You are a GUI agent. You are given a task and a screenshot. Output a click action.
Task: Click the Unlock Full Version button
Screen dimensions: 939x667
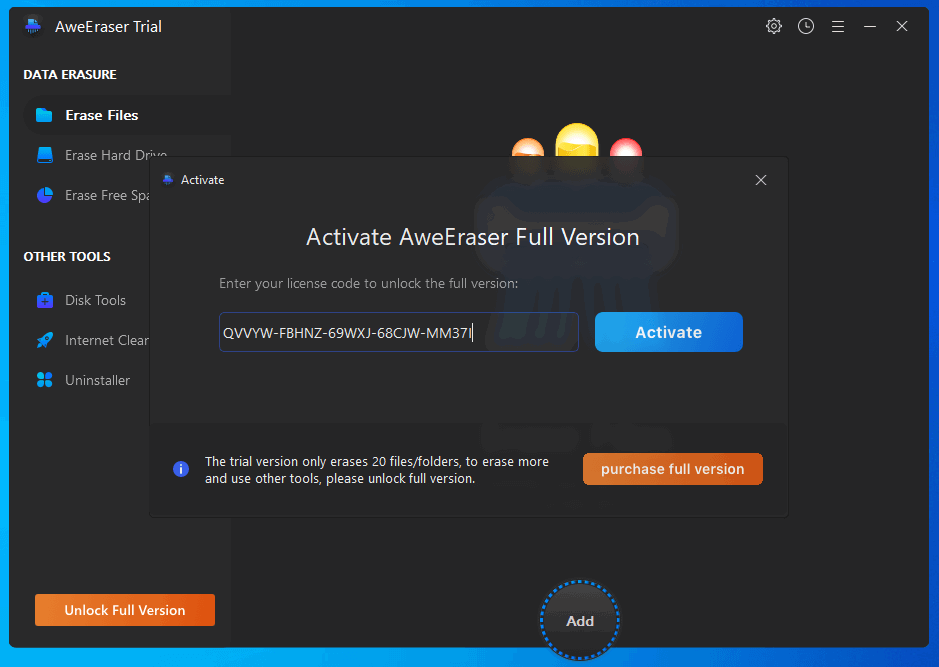pyautogui.click(x=125, y=610)
